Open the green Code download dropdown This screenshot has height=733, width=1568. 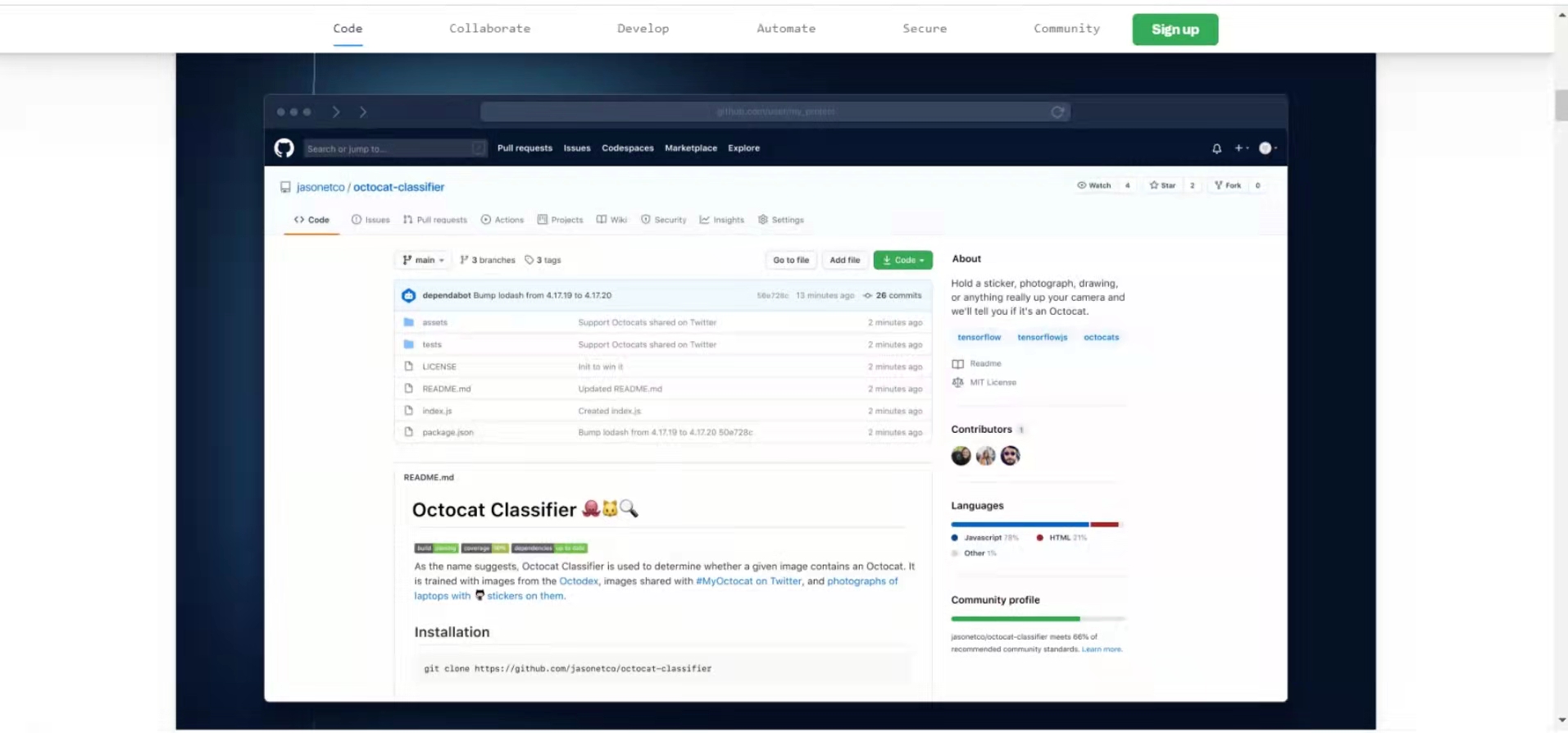[902, 260]
